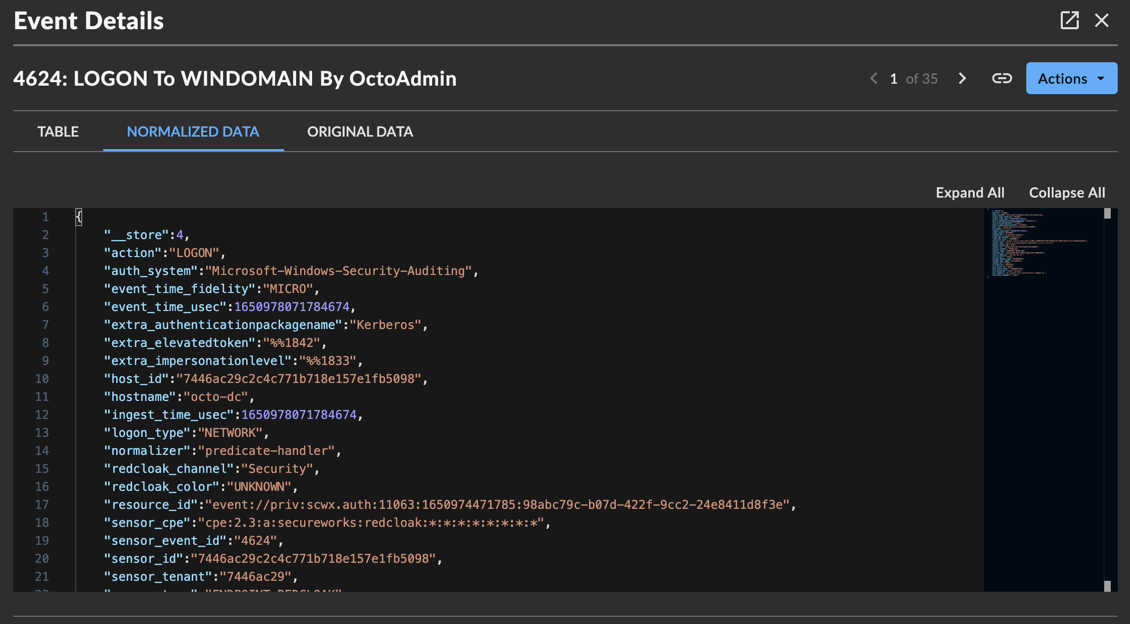The width and height of the screenshot is (1130, 624).
Task: Click the "Kerberos" authentication package value
Action: point(386,325)
